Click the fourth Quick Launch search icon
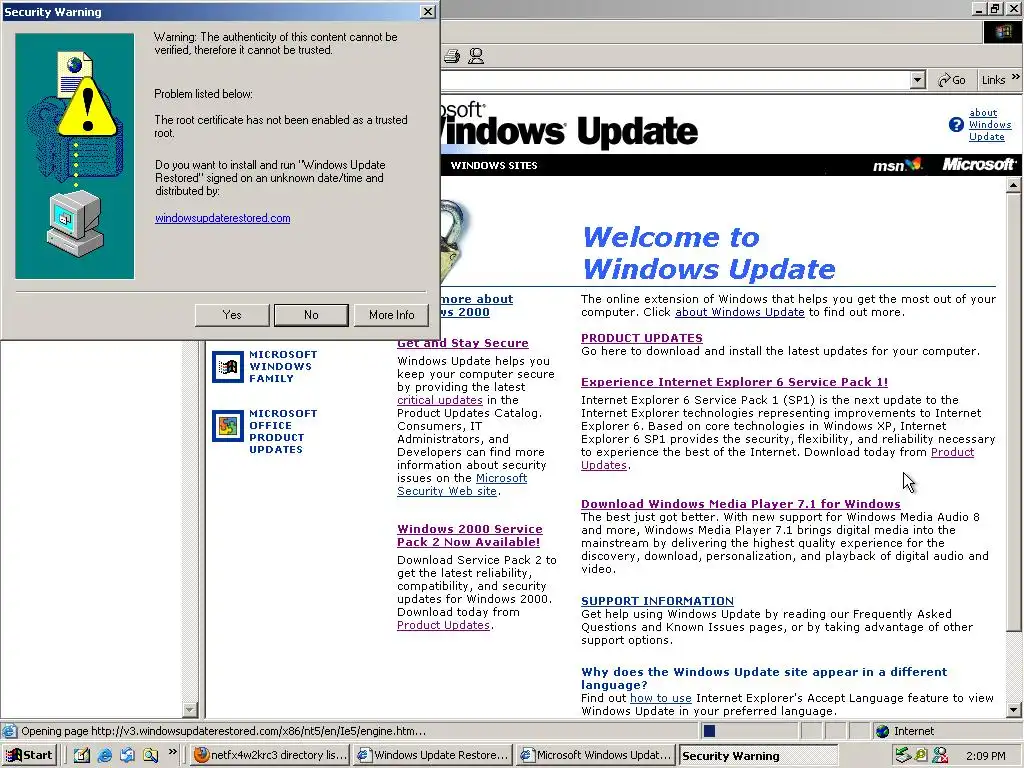Image resolution: width=1024 pixels, height=768 pixels. pyautogui.click(x=150, y=755)
